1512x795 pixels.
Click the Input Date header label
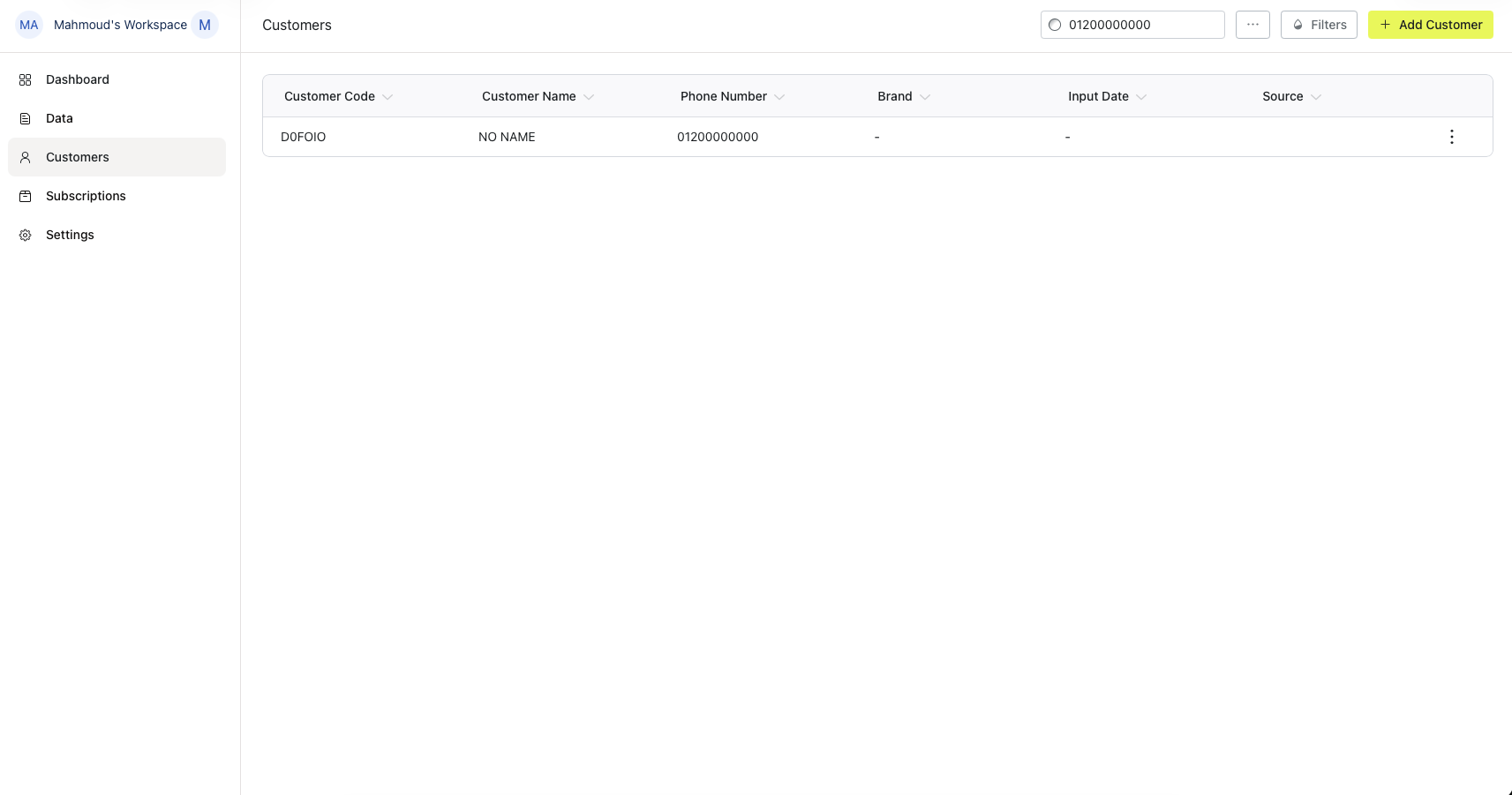coord(1098,96)
